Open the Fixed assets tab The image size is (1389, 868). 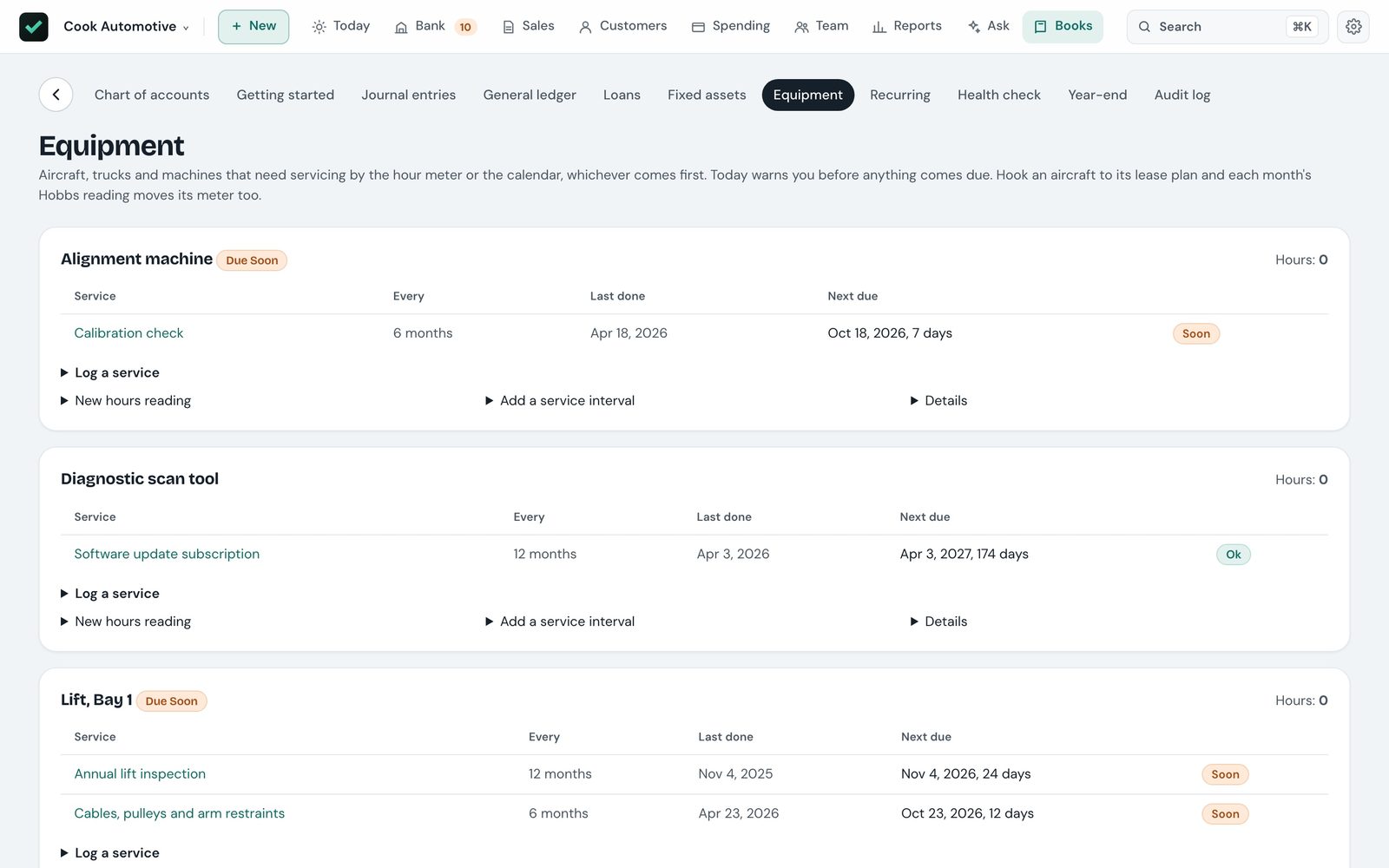pos(707,95)
